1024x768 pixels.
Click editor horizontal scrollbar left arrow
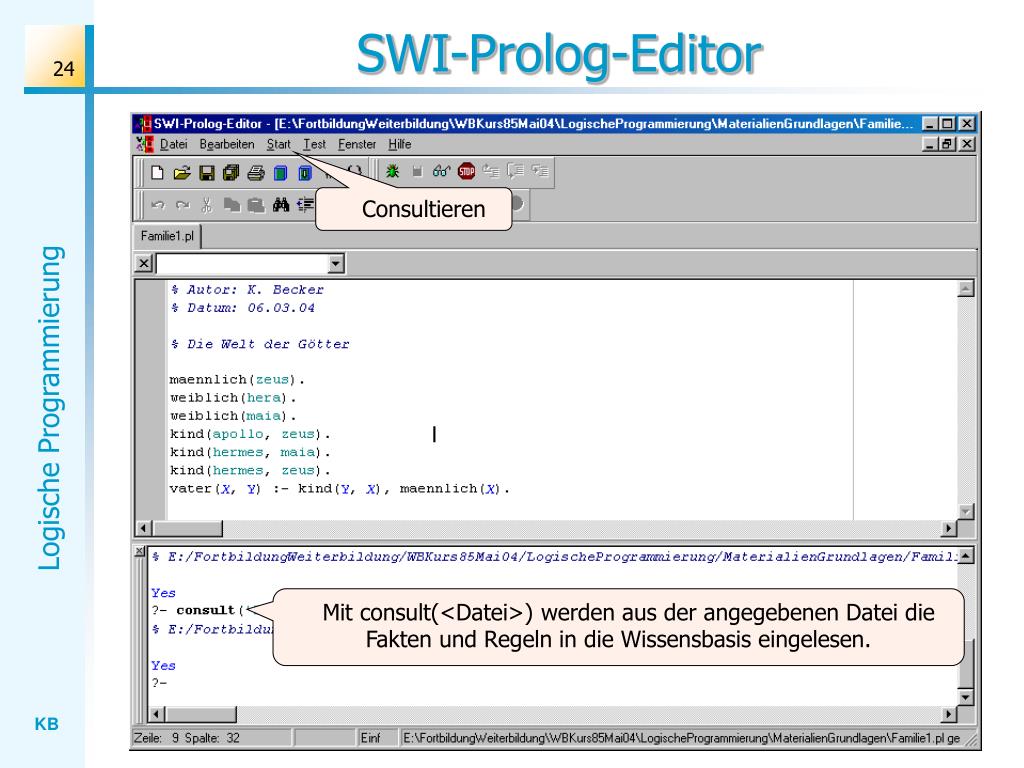(x=144, y=528)
